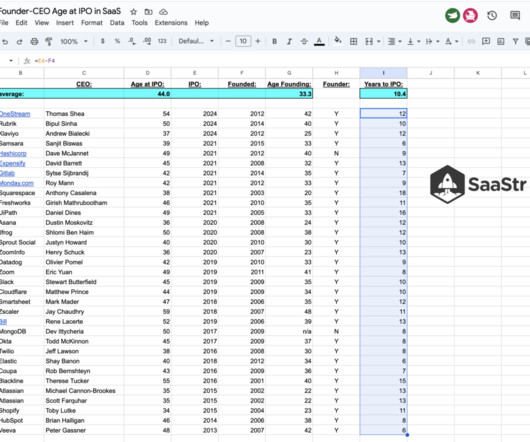Select column D header

point(147,73)
